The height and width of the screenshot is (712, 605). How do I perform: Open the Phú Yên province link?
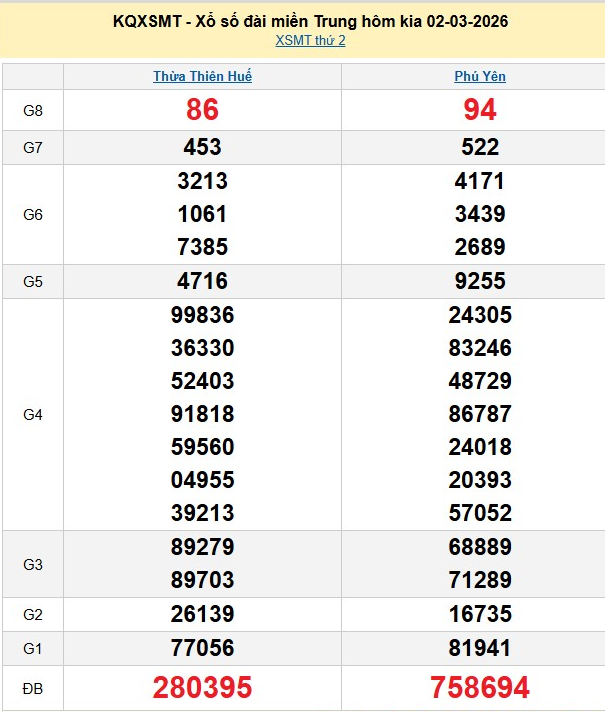point(480,77)
